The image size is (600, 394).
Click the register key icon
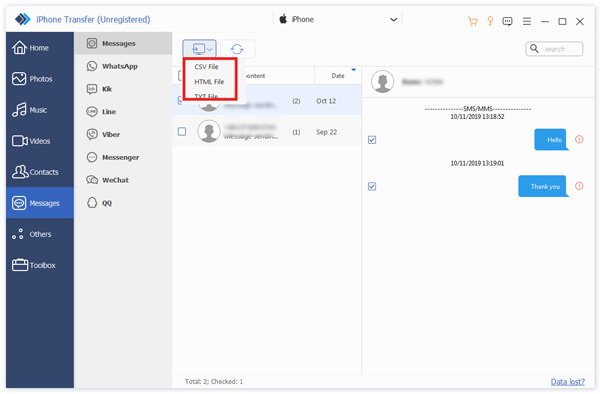(490, 21)
